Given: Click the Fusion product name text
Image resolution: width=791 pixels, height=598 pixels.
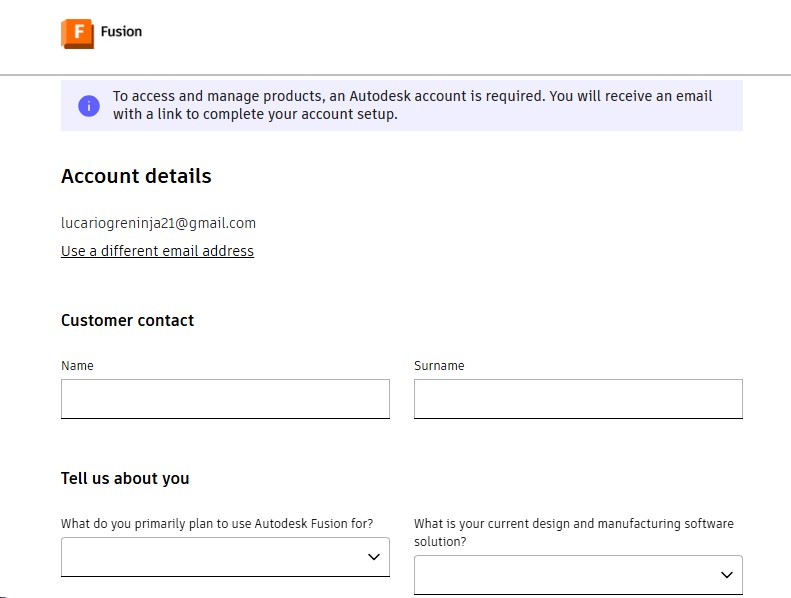Looking at the screenshot, I should [x=121, y=32].
